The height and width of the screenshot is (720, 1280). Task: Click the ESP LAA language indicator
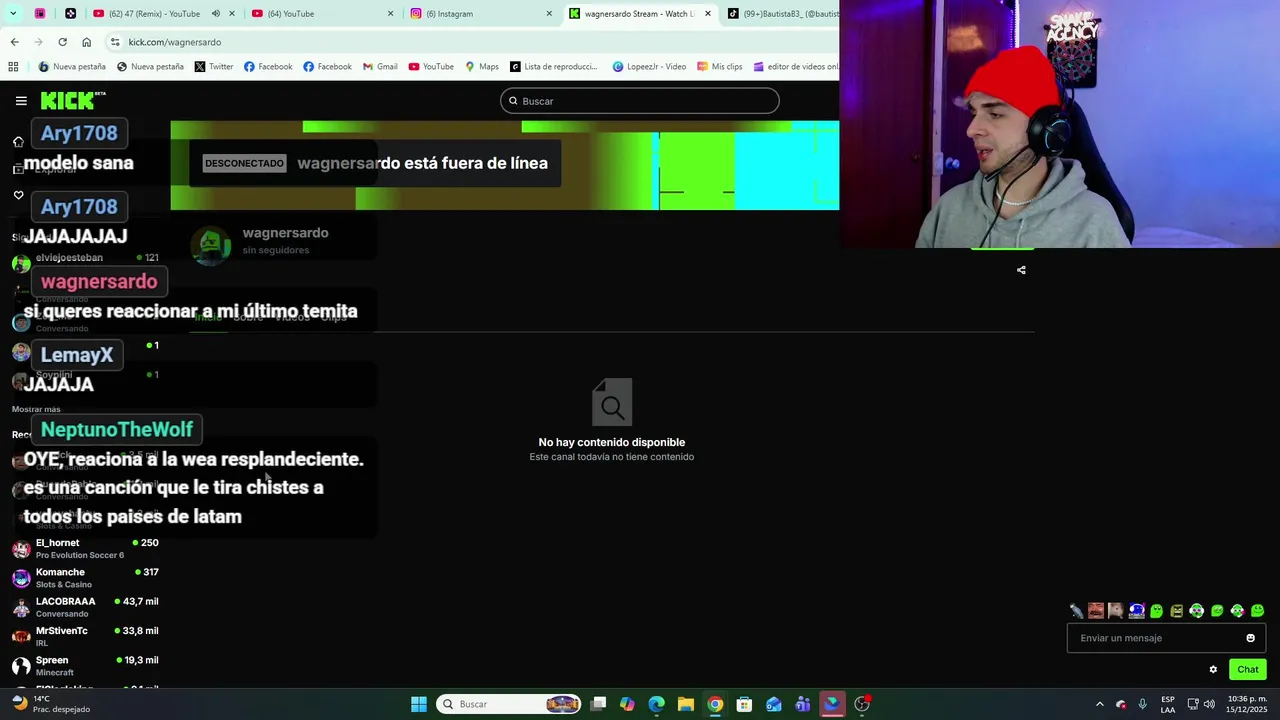tap(1168, 704)
